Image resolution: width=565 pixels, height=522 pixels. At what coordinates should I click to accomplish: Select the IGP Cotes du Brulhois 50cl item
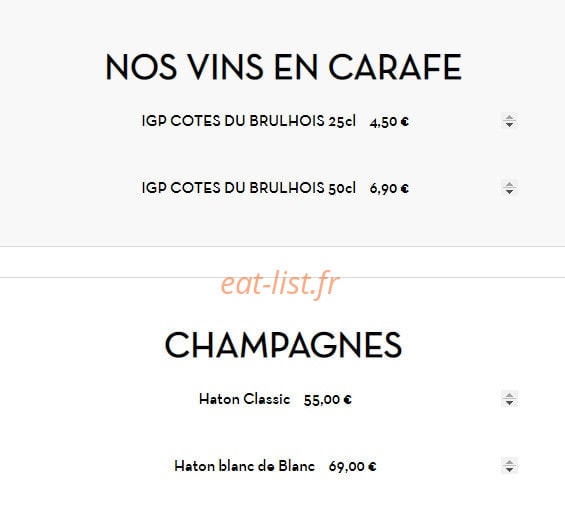249,188
